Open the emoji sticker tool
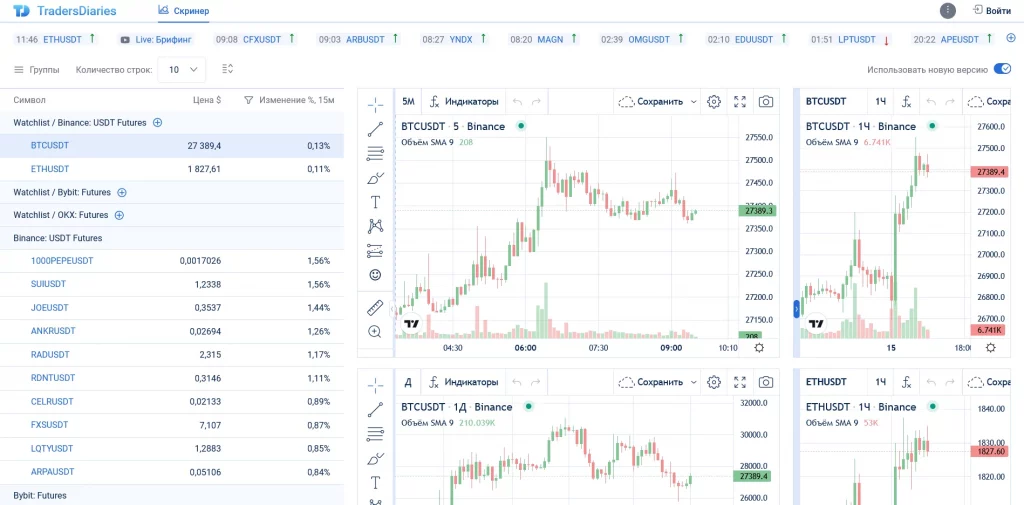This screenshot has height=505, width=1024. 375,275
